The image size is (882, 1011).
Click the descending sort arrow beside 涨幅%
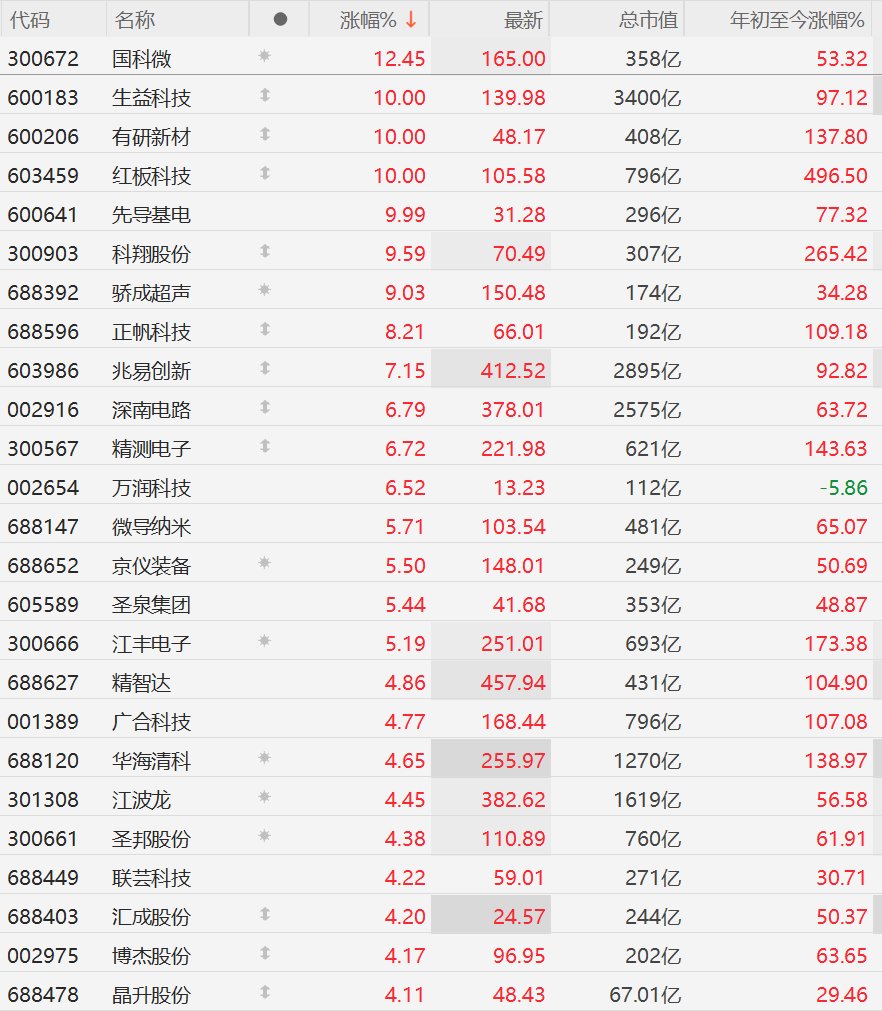[x=411, y=20]
